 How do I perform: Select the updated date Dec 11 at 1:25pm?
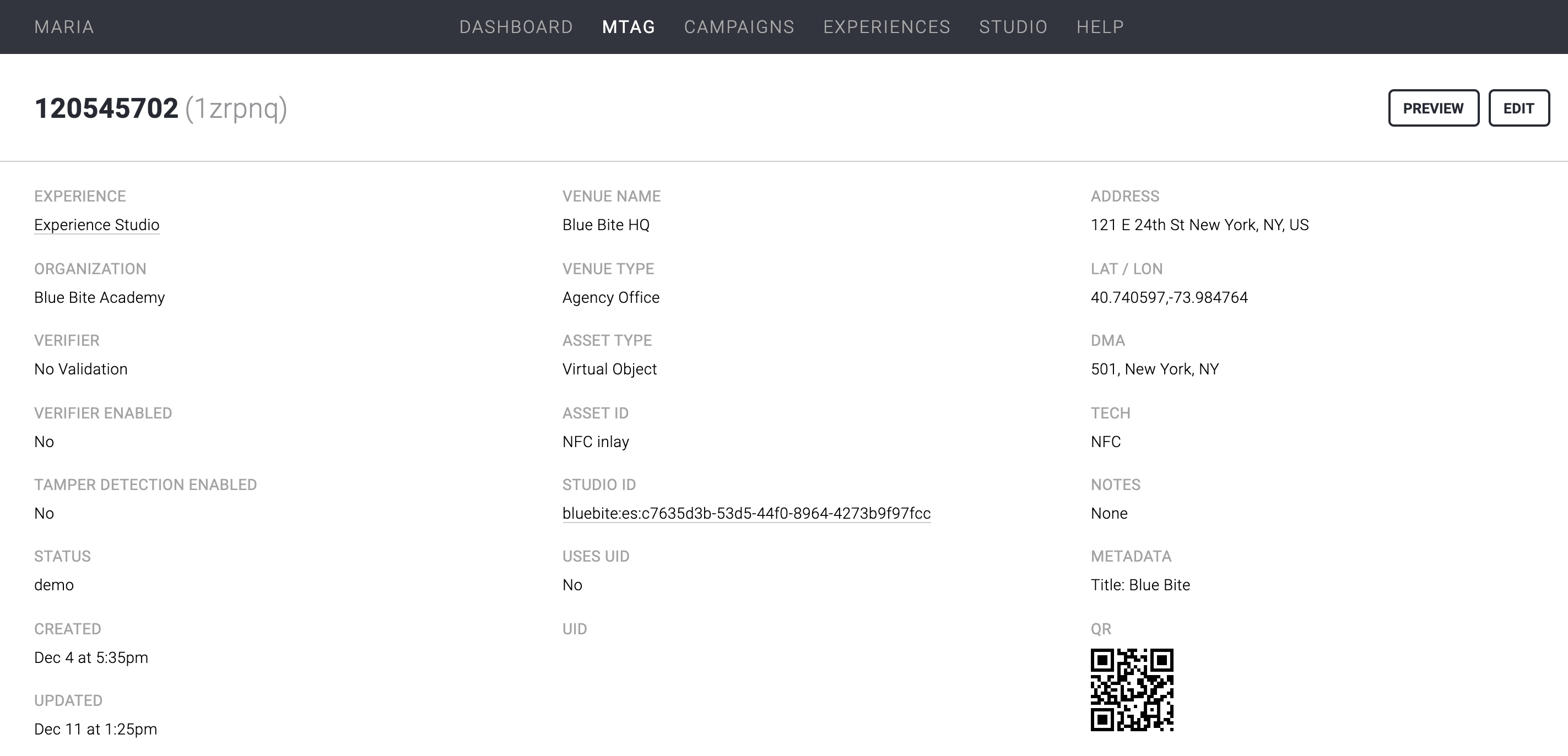(x=95, y=729)
